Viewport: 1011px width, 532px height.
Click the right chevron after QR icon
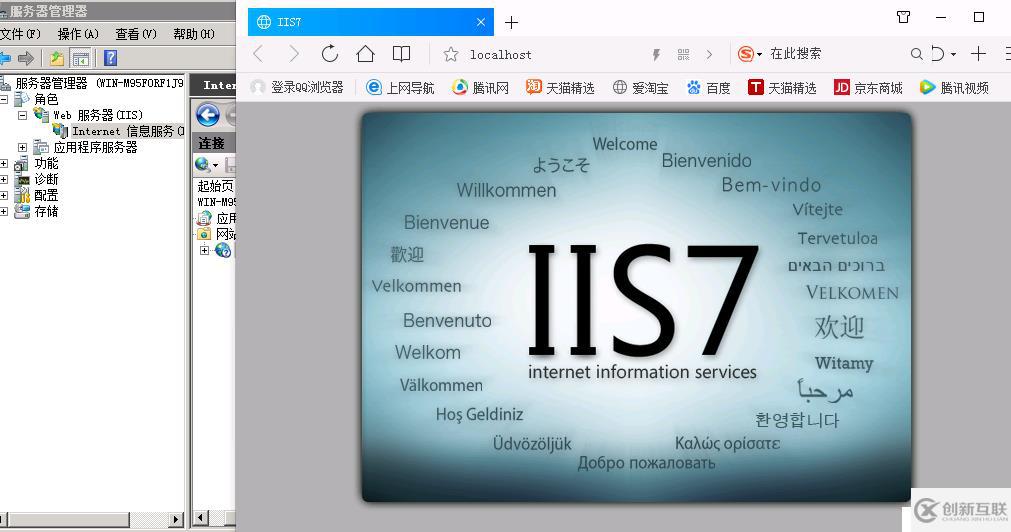click(709, 55)
